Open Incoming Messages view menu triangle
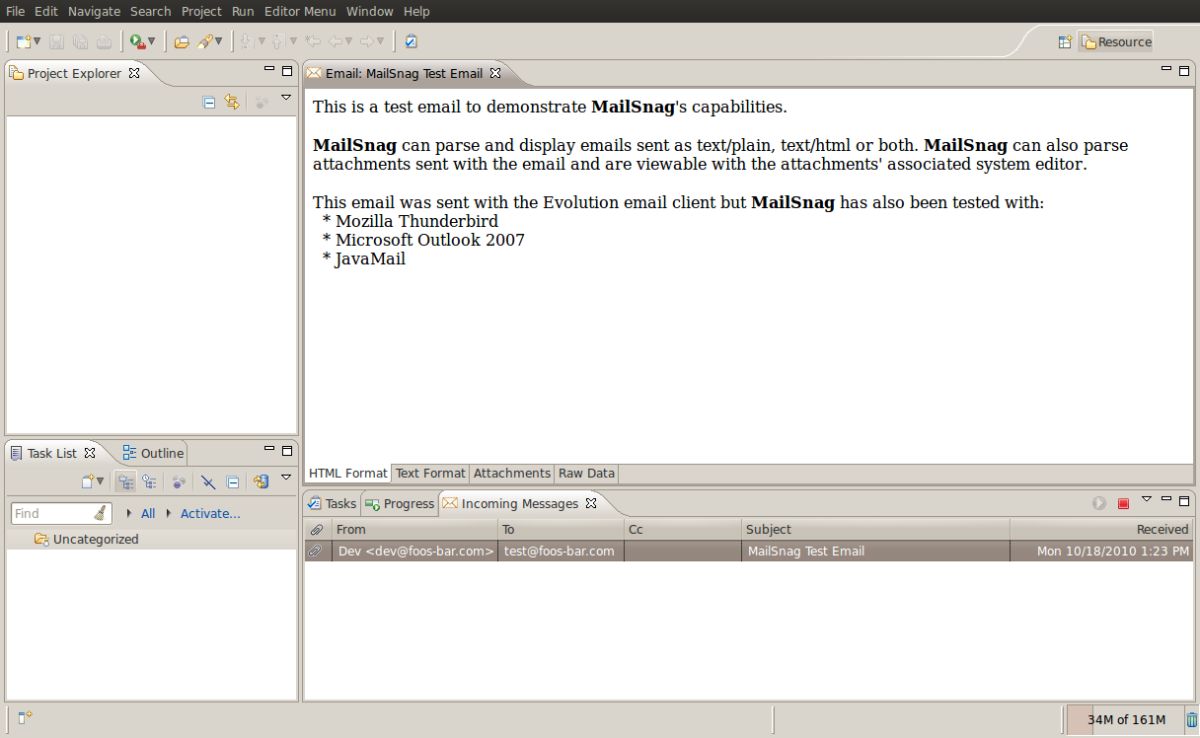Screen dimensions: 1200x738 click(x=1147, y=499)
